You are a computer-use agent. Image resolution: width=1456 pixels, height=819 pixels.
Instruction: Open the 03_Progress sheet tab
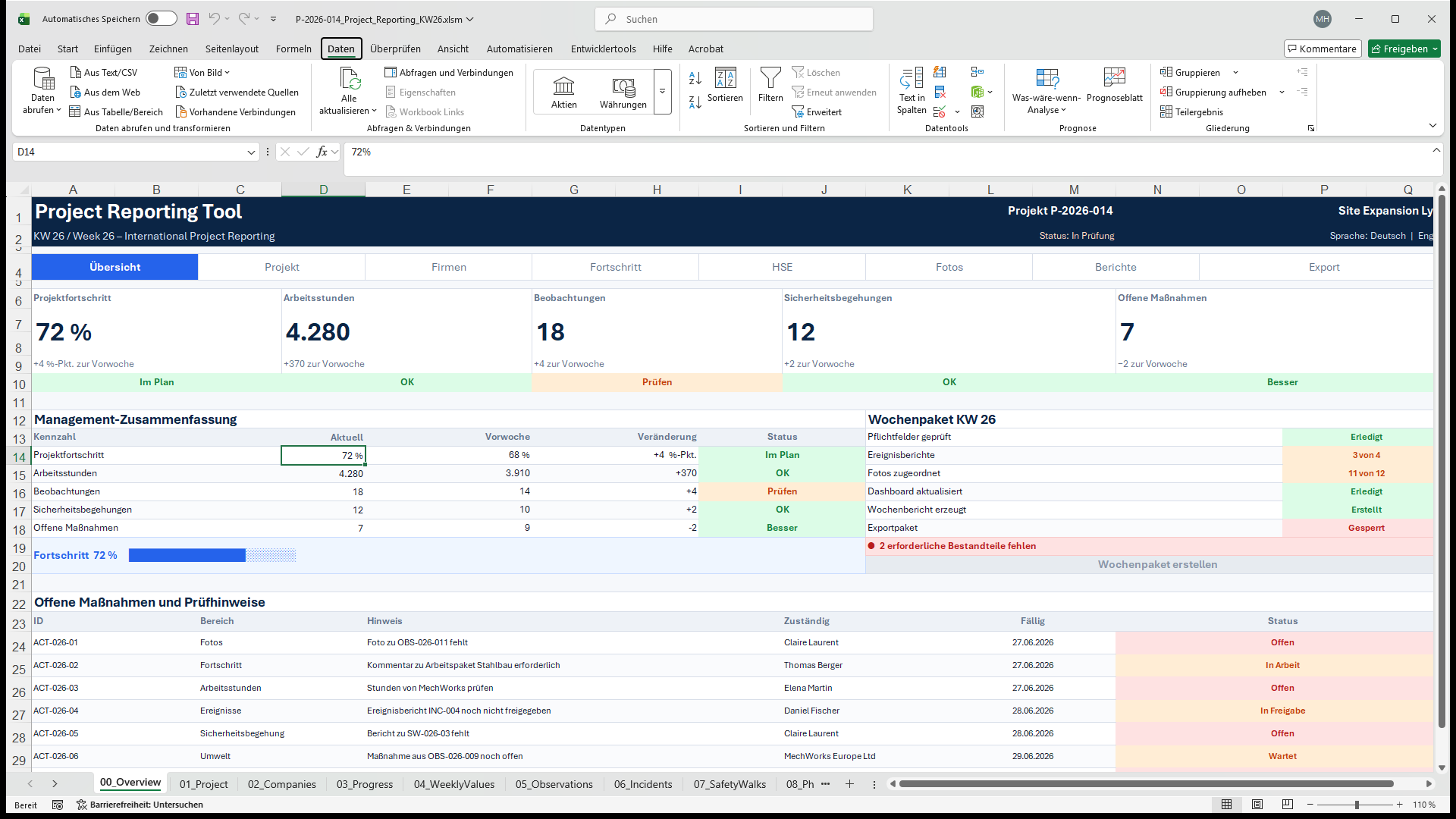click(x=365, y=784)
